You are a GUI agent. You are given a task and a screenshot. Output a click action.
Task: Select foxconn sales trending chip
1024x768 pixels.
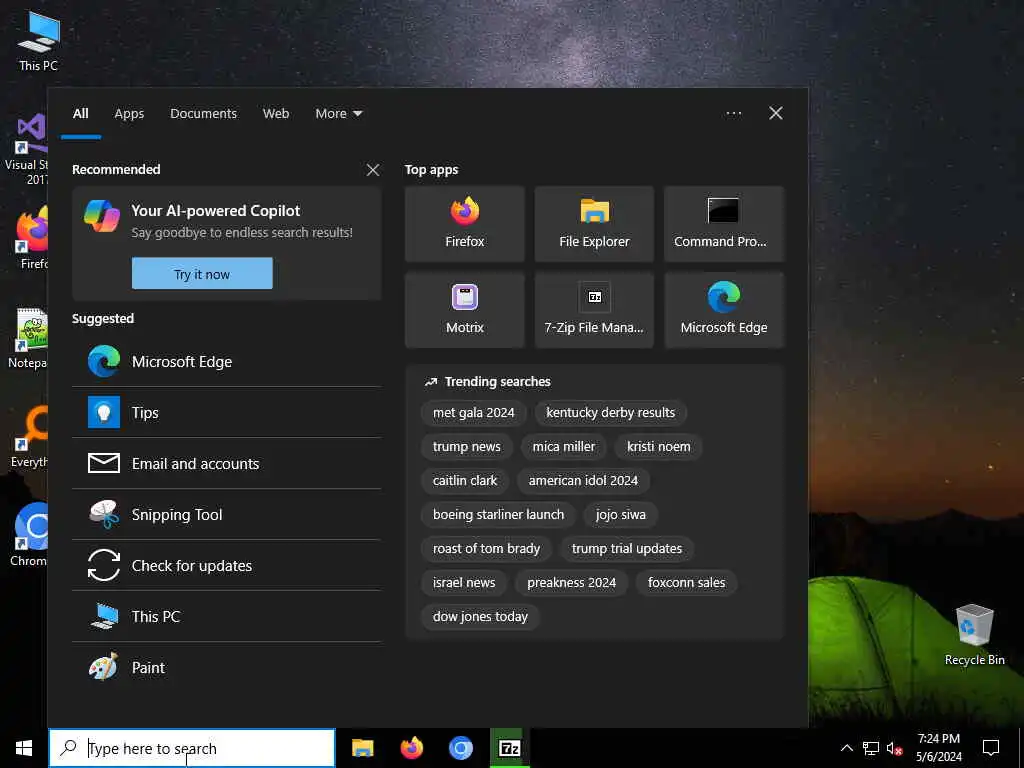click(x=686, y=583)
